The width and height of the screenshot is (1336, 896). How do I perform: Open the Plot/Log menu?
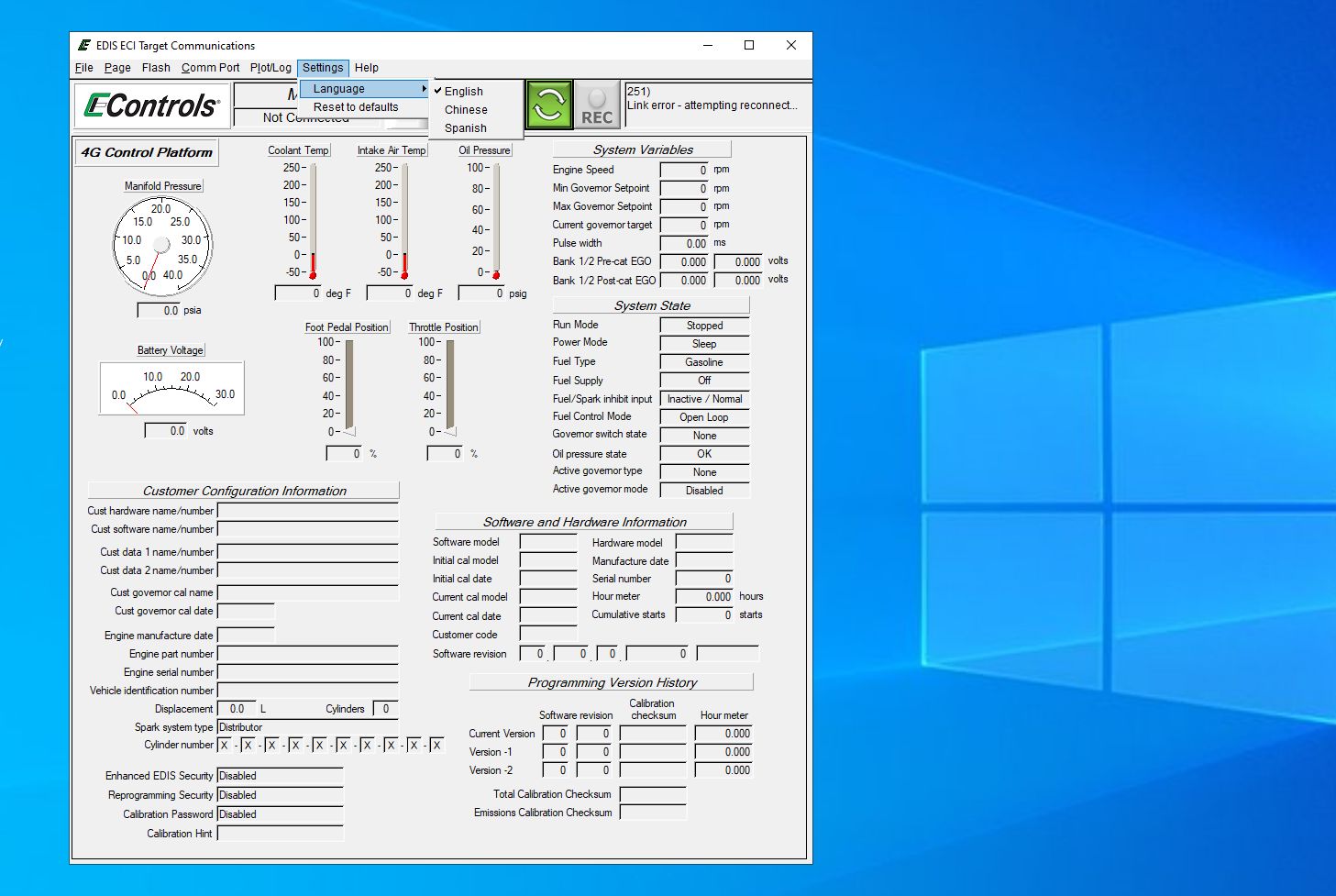tap(271, 68)
